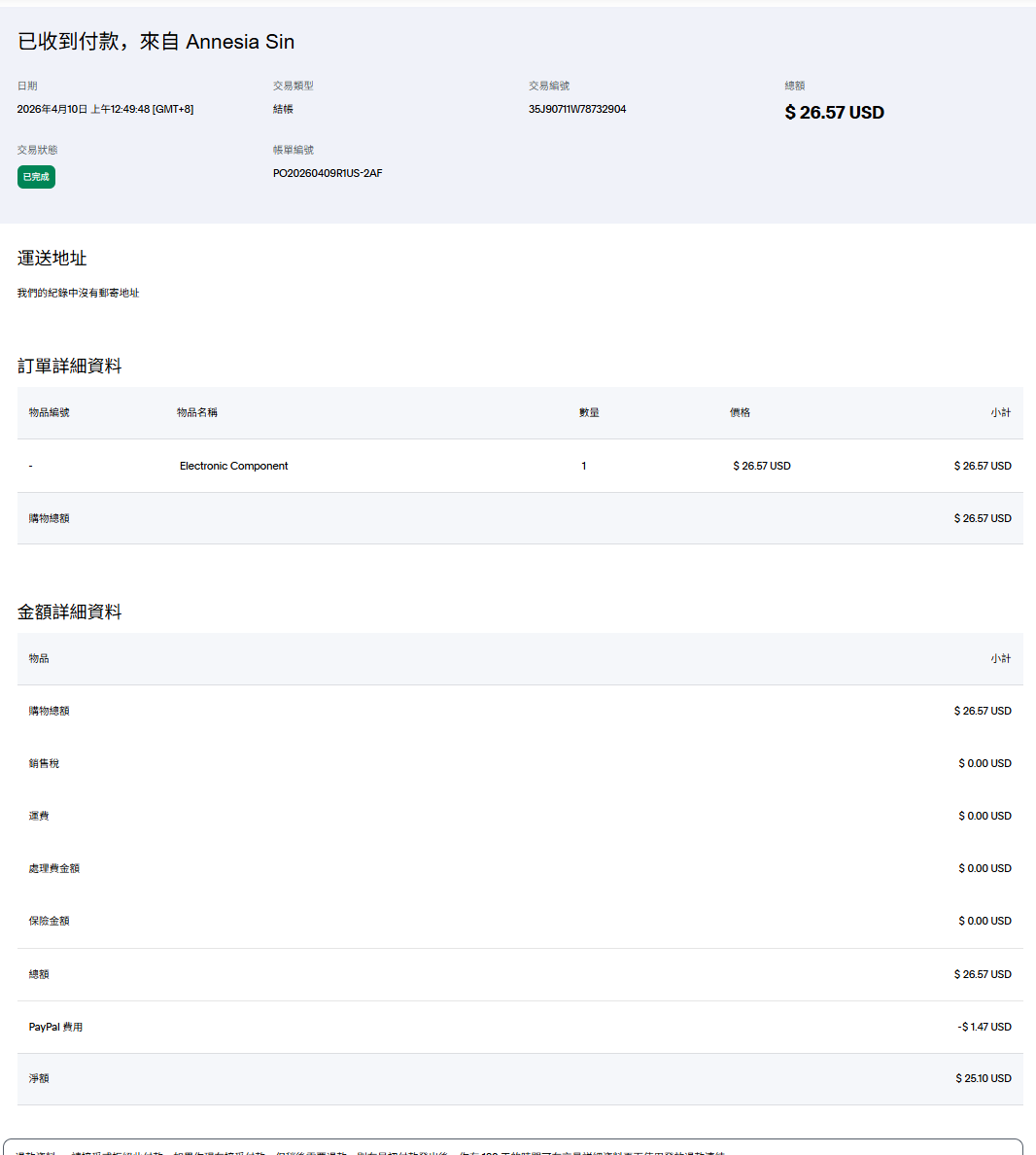This screenshot has height=1155, width=1036.
Task: Click the payer name Annesia Sin heading
Action: click(x=239, y=42)
